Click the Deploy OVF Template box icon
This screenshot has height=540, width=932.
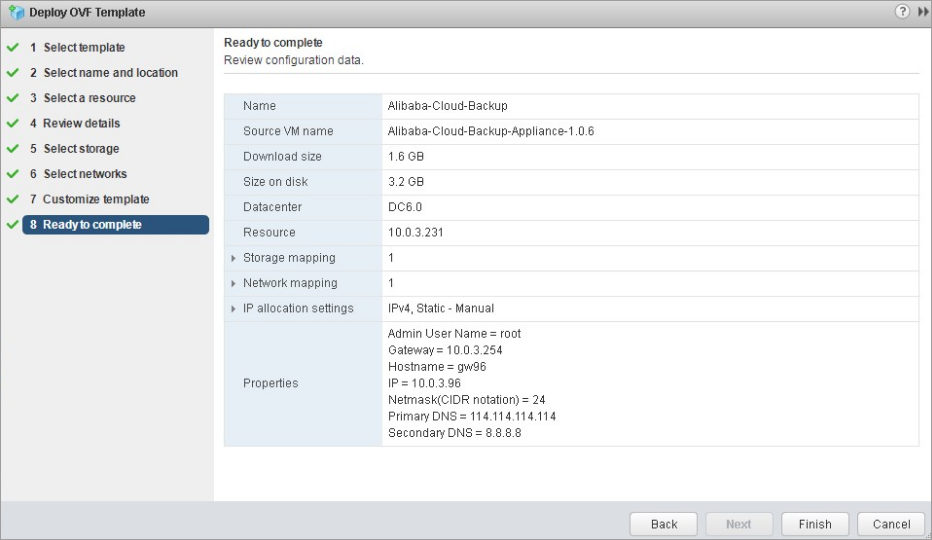(16, 12)
